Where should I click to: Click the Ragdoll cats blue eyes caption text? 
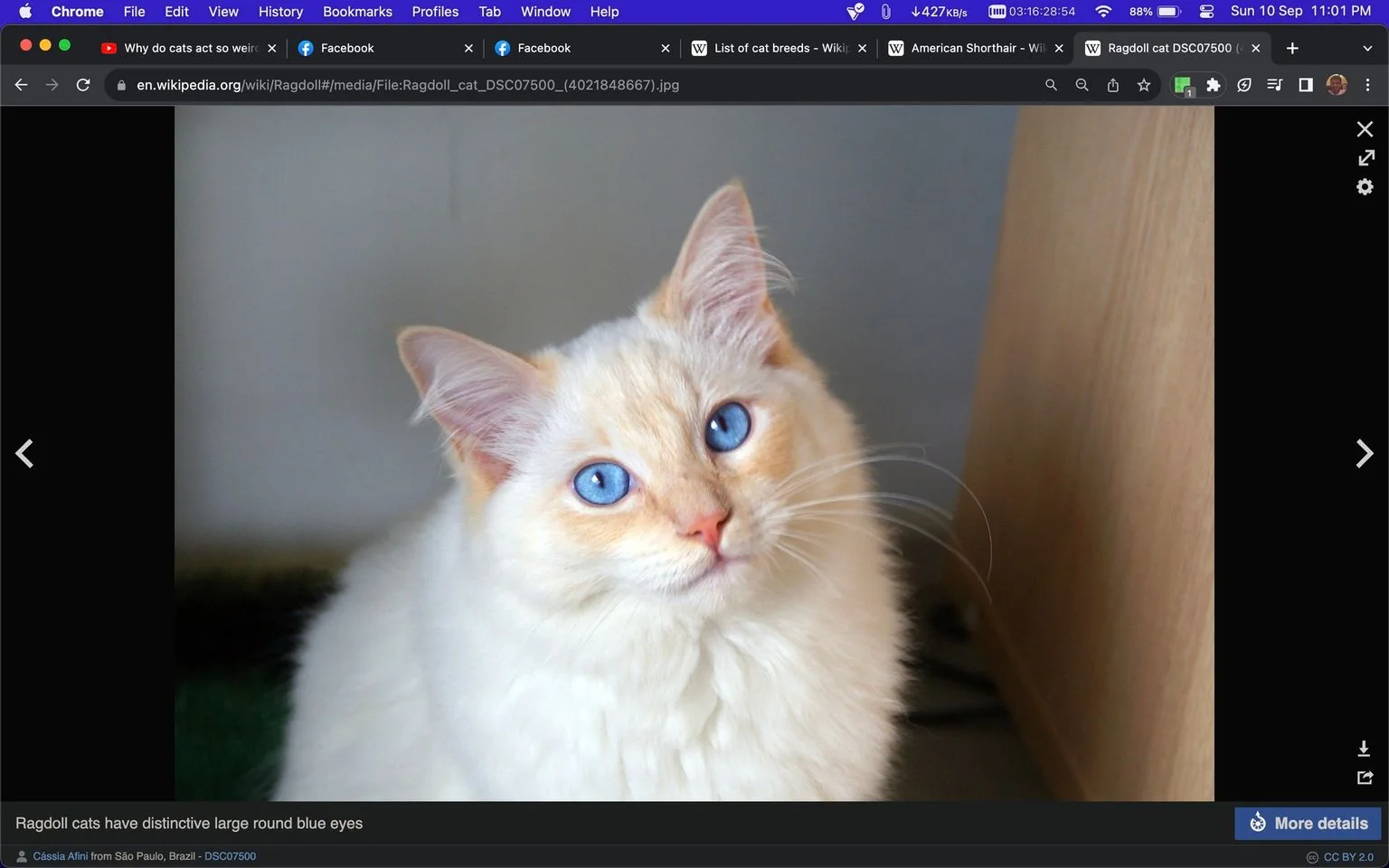pos(189,824)
